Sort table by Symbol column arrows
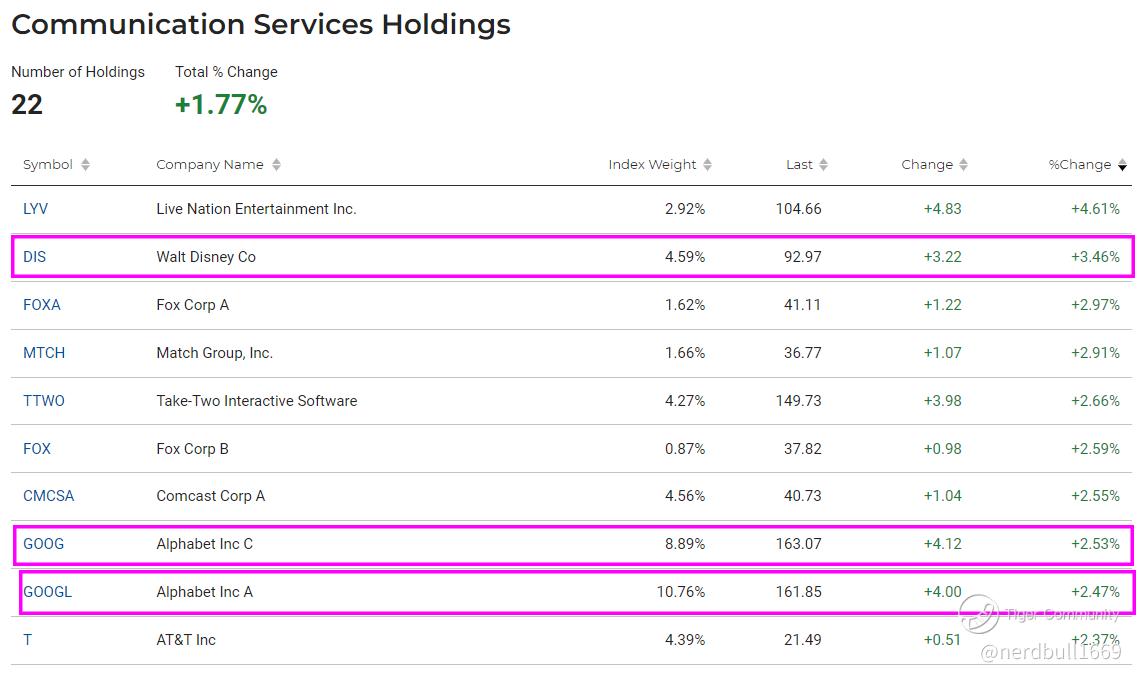Screen dimensions: 1143x677 click(86, 165)
